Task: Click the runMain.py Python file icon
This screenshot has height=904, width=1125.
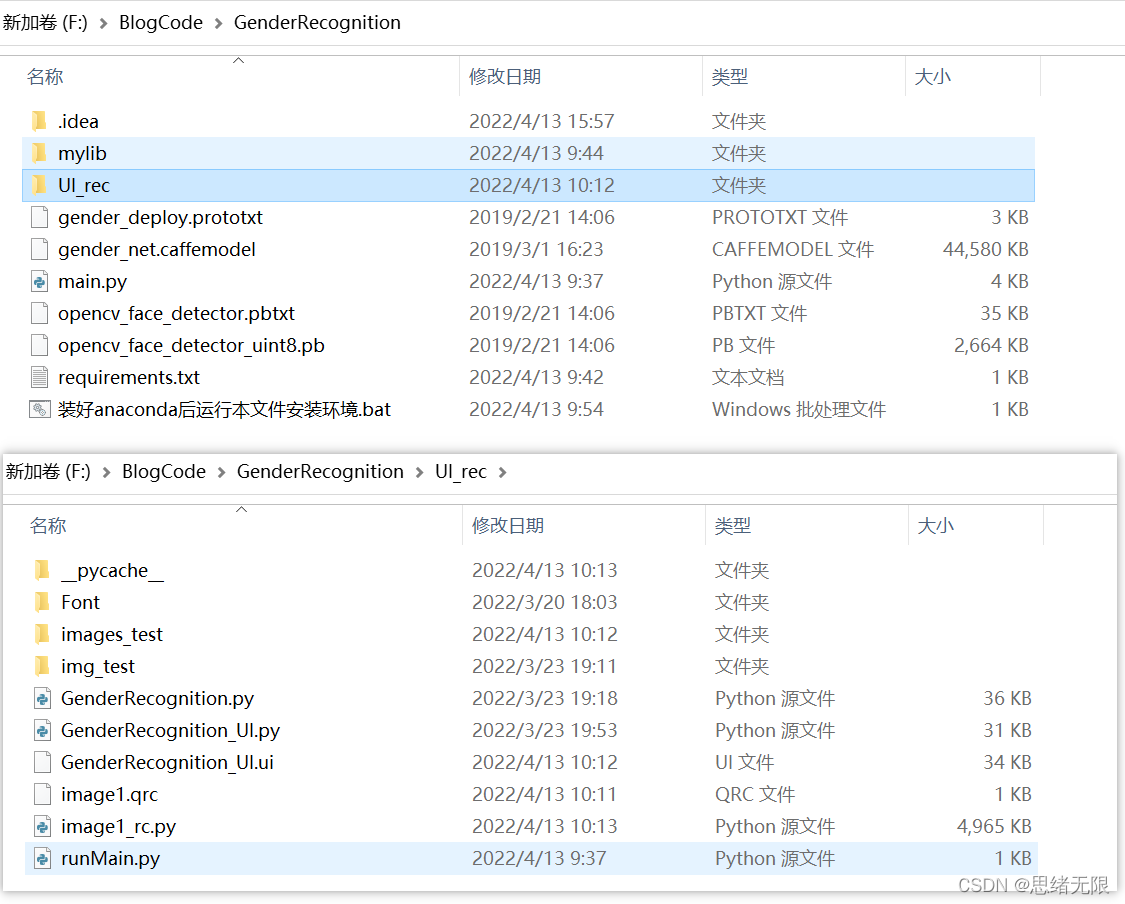Action: [42, 858]
